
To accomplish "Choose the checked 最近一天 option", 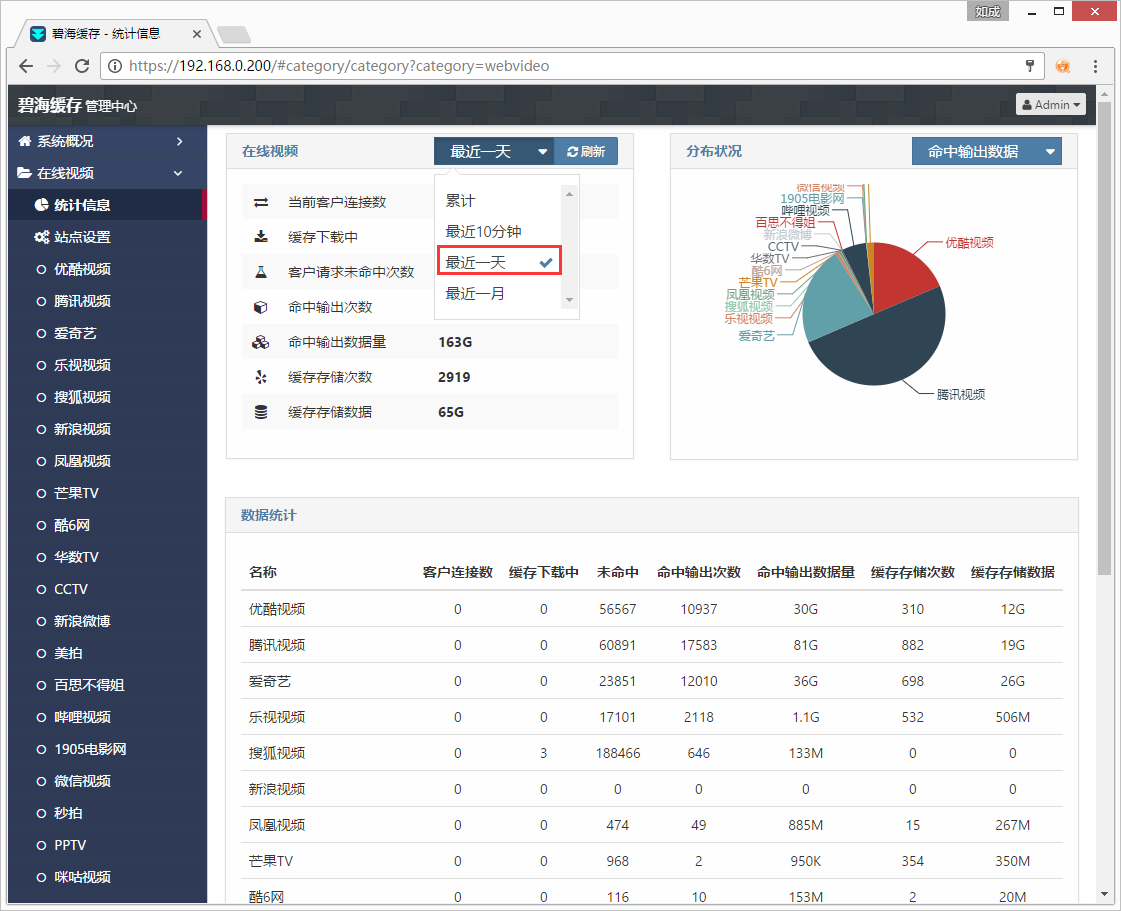I will [497, 262].
